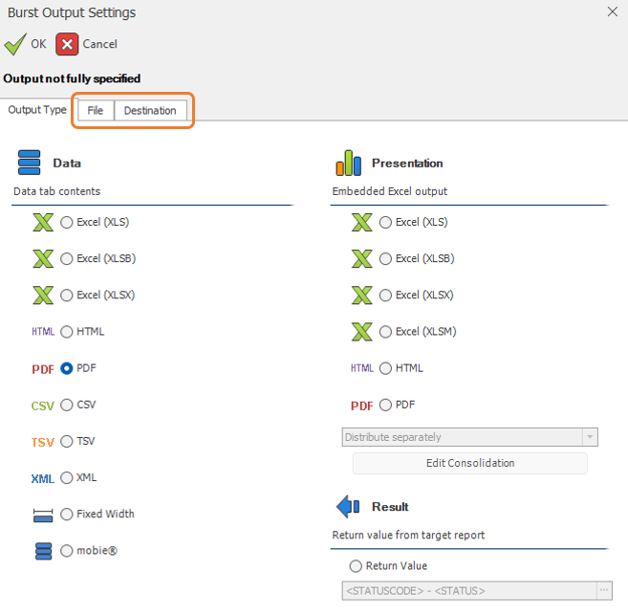Click the Presentation bar chart icon
Screen dimensions: 628x615
point(348,163)
